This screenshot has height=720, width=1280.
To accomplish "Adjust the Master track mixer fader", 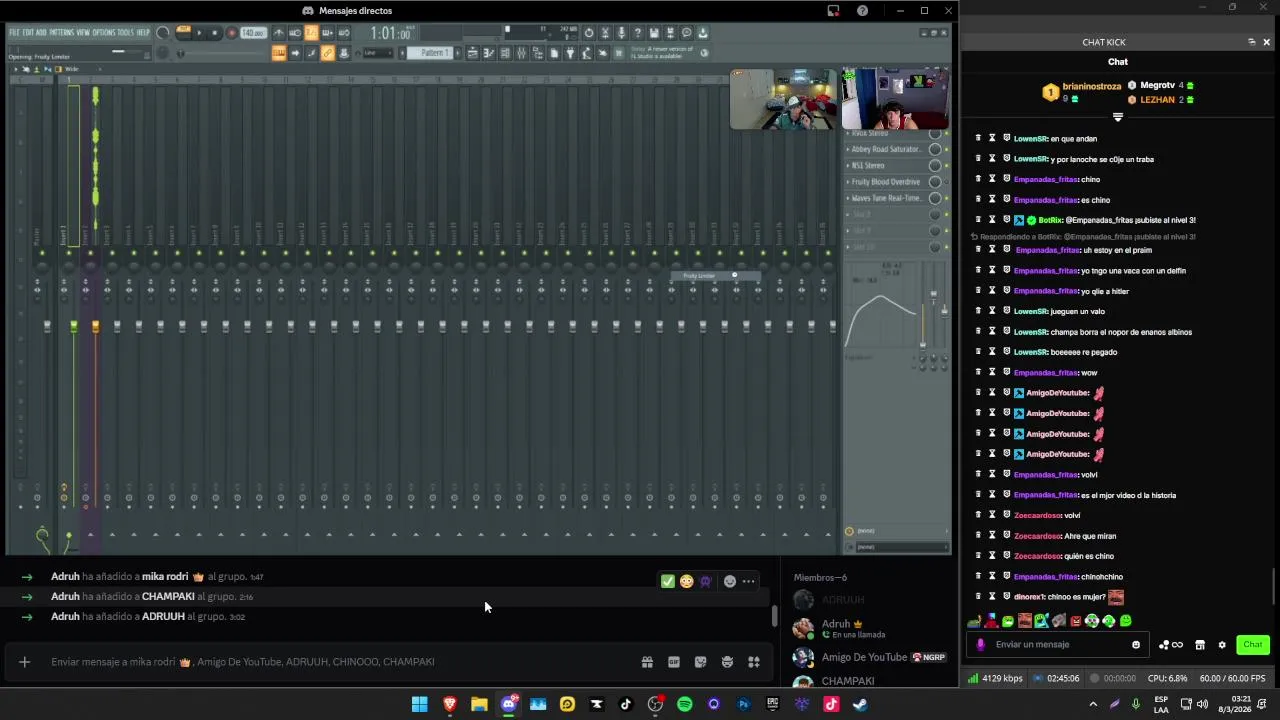I will (47, 326).
